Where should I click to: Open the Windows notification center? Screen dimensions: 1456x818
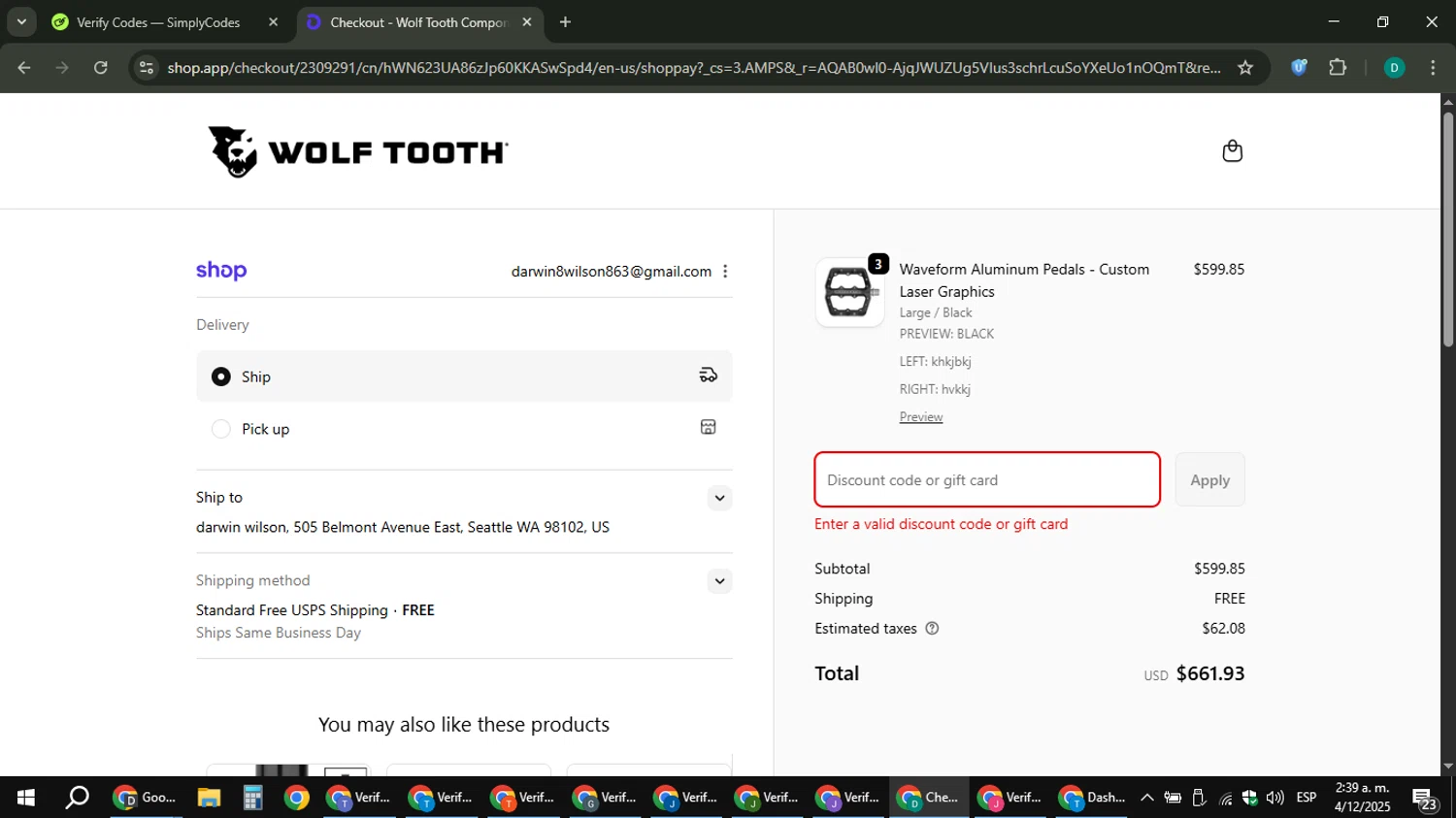point(1426,799)
